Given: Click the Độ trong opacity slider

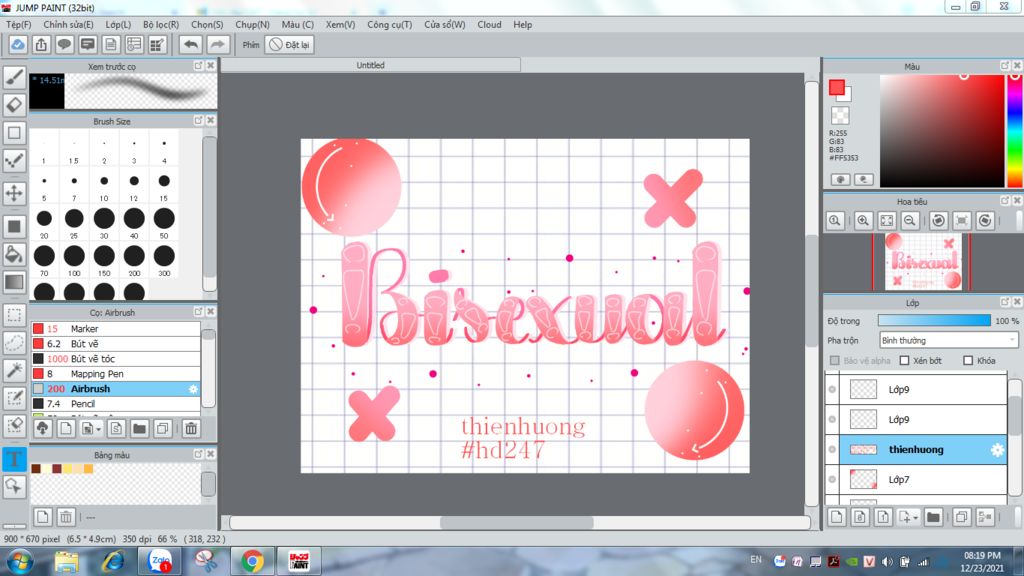Looking at the screenshot, I should 934,321.
